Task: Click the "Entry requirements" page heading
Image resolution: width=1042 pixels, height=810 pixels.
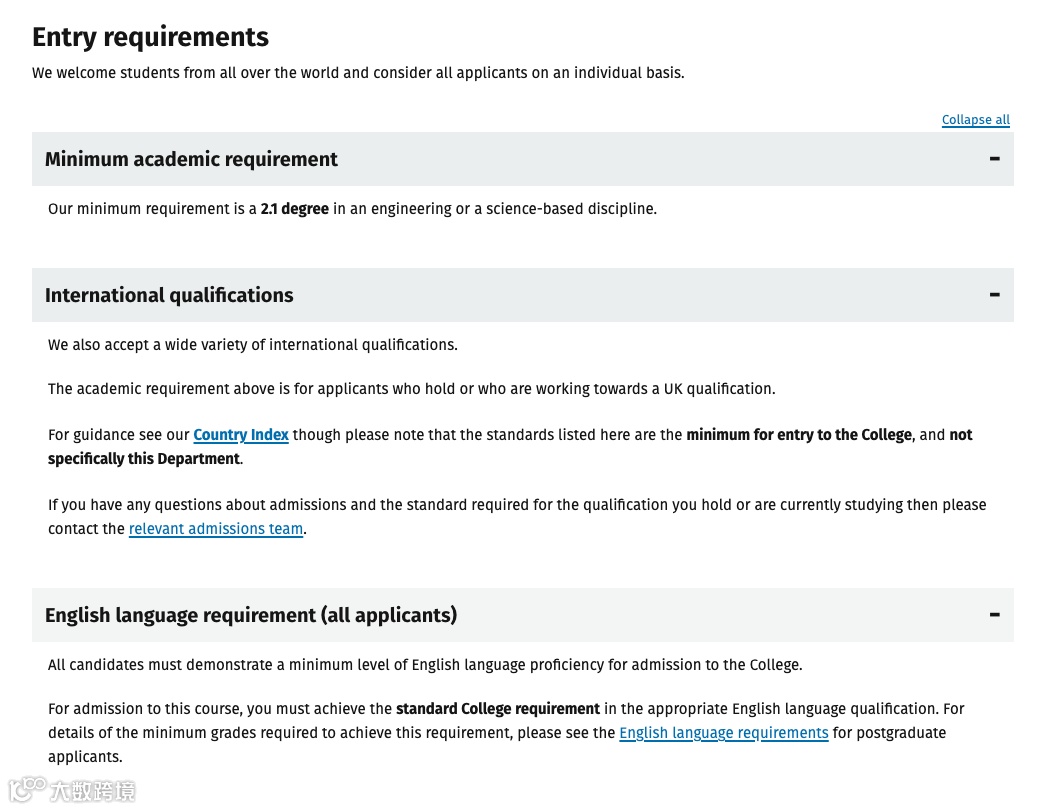Action: 150,37
